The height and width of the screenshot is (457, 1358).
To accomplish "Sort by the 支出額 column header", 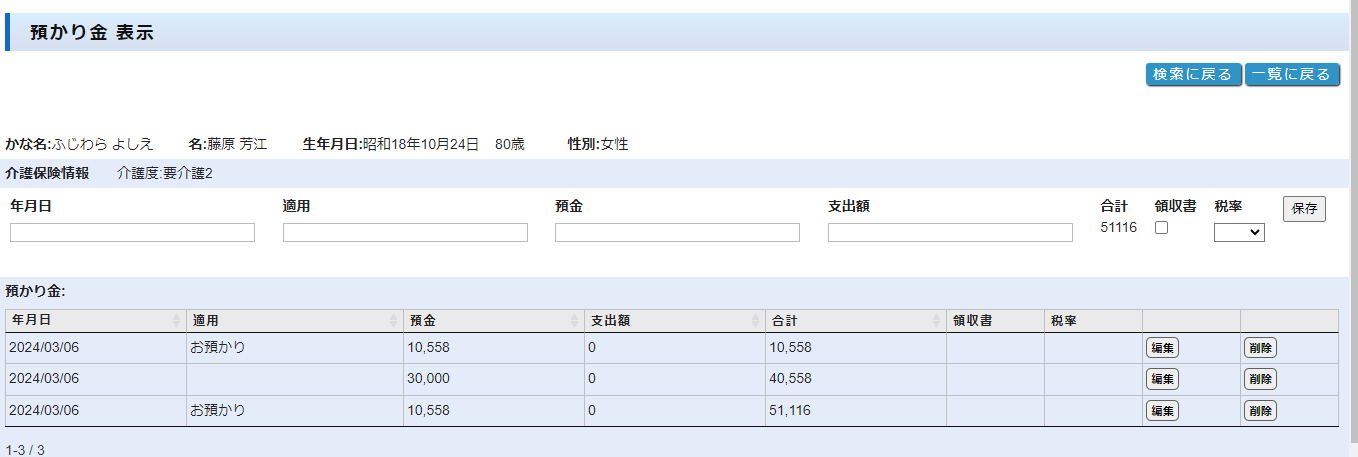I will pyautogui.click(x=674, y=321).
